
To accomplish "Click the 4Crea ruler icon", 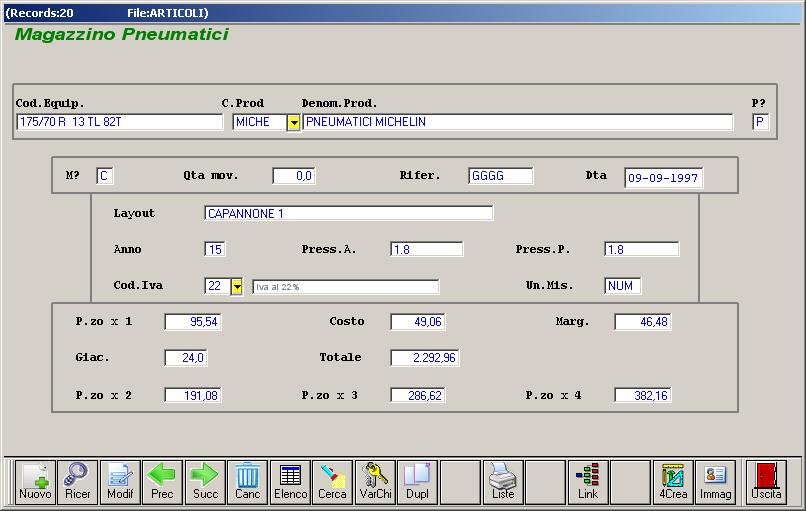I will click(673, 481).
